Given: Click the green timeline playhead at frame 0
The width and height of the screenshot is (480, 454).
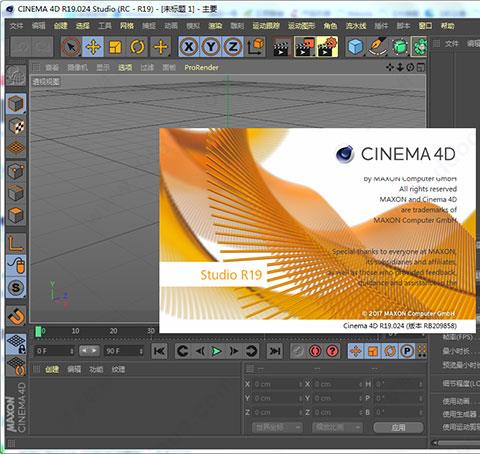Looking at the screenshot, I should 38,331.
